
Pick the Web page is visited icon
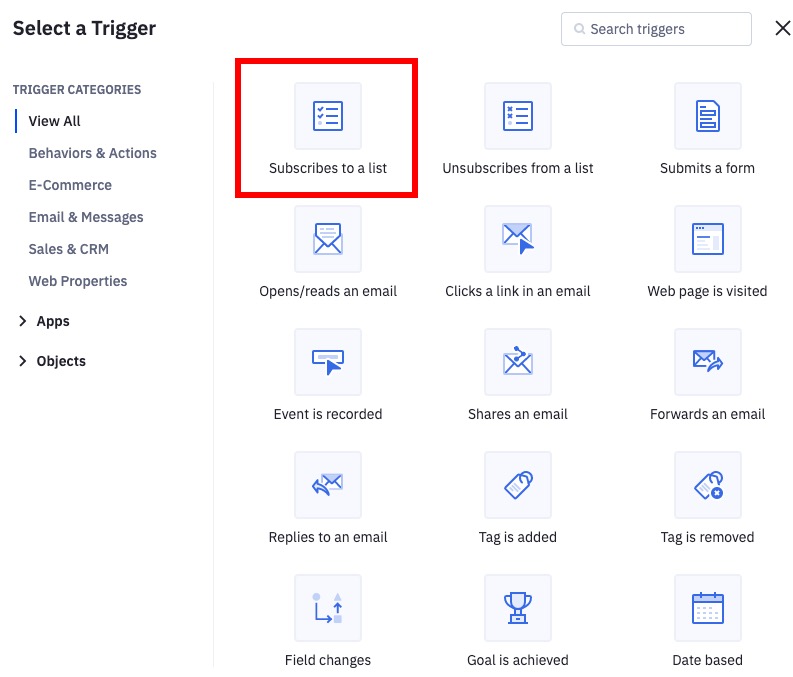(708, 239)
